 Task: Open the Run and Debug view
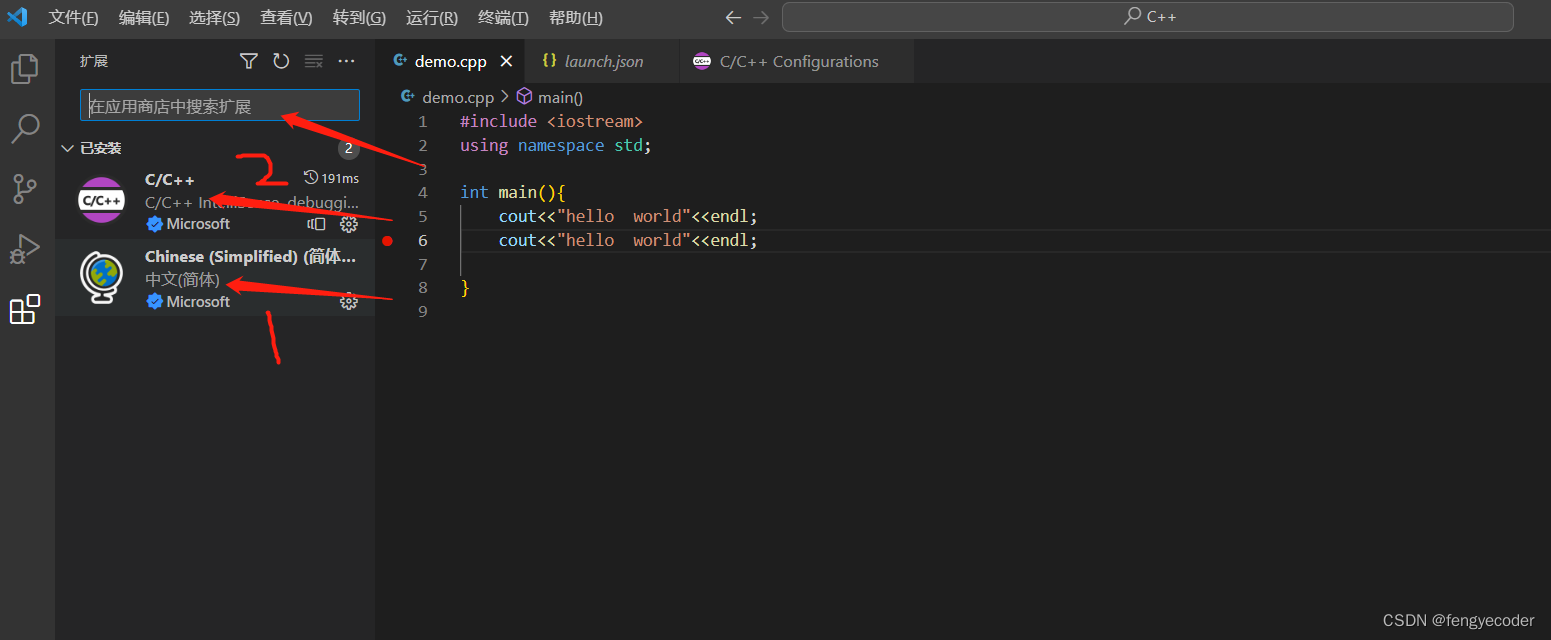(x=25, y=249)
